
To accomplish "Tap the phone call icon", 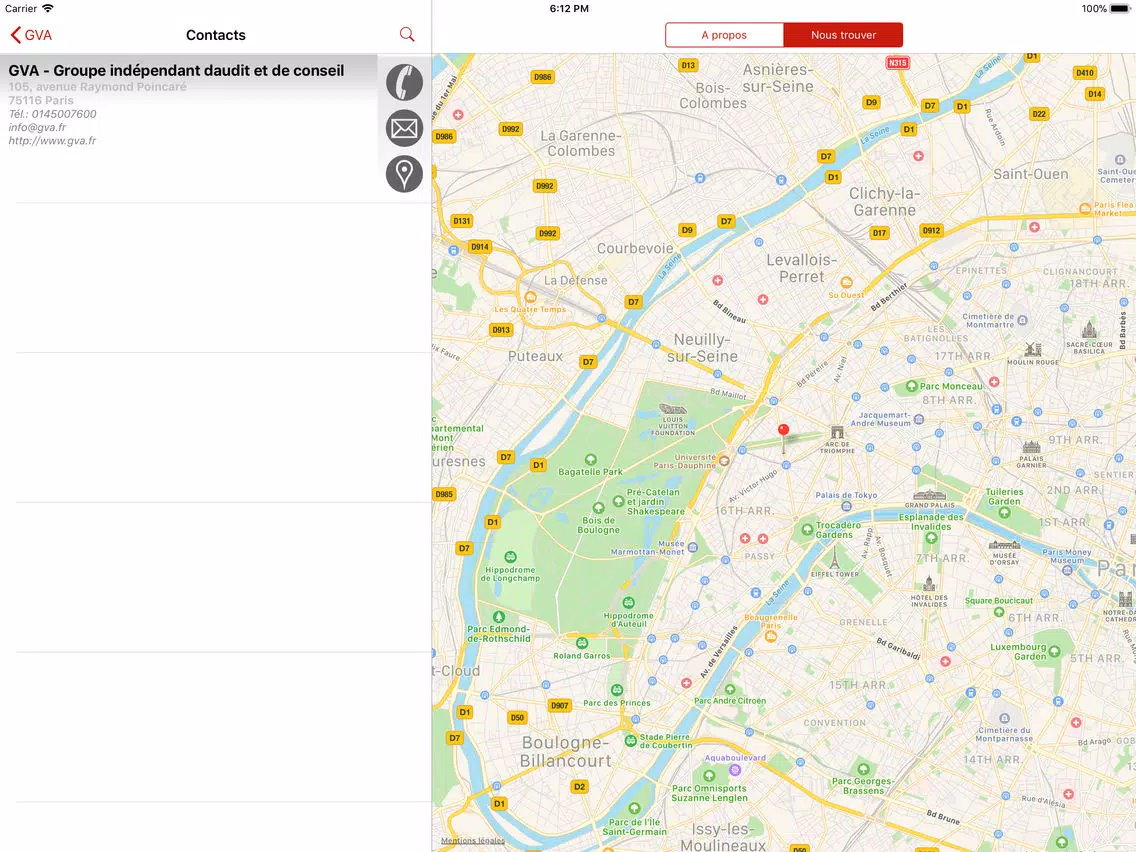I will point(404,82).
